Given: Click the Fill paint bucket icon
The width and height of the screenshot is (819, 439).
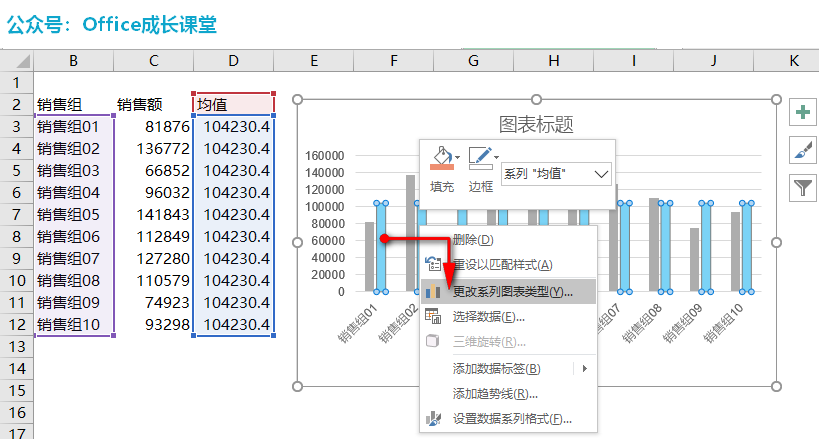Looking at the screenshot, I should tap(442, 158).
